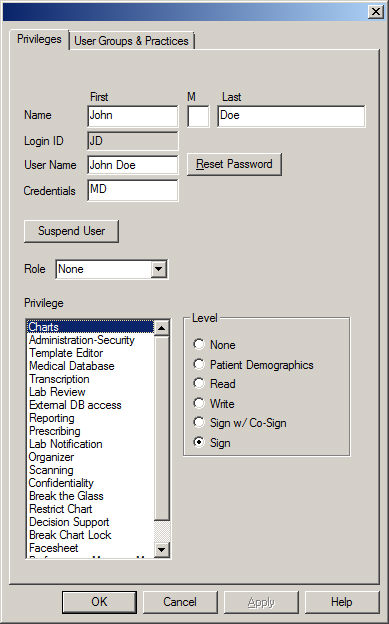Switch to User Groups & Practices tab
The width and height of the screenshot is (389, 624).
pyautogui.click(x=131, y=41)
